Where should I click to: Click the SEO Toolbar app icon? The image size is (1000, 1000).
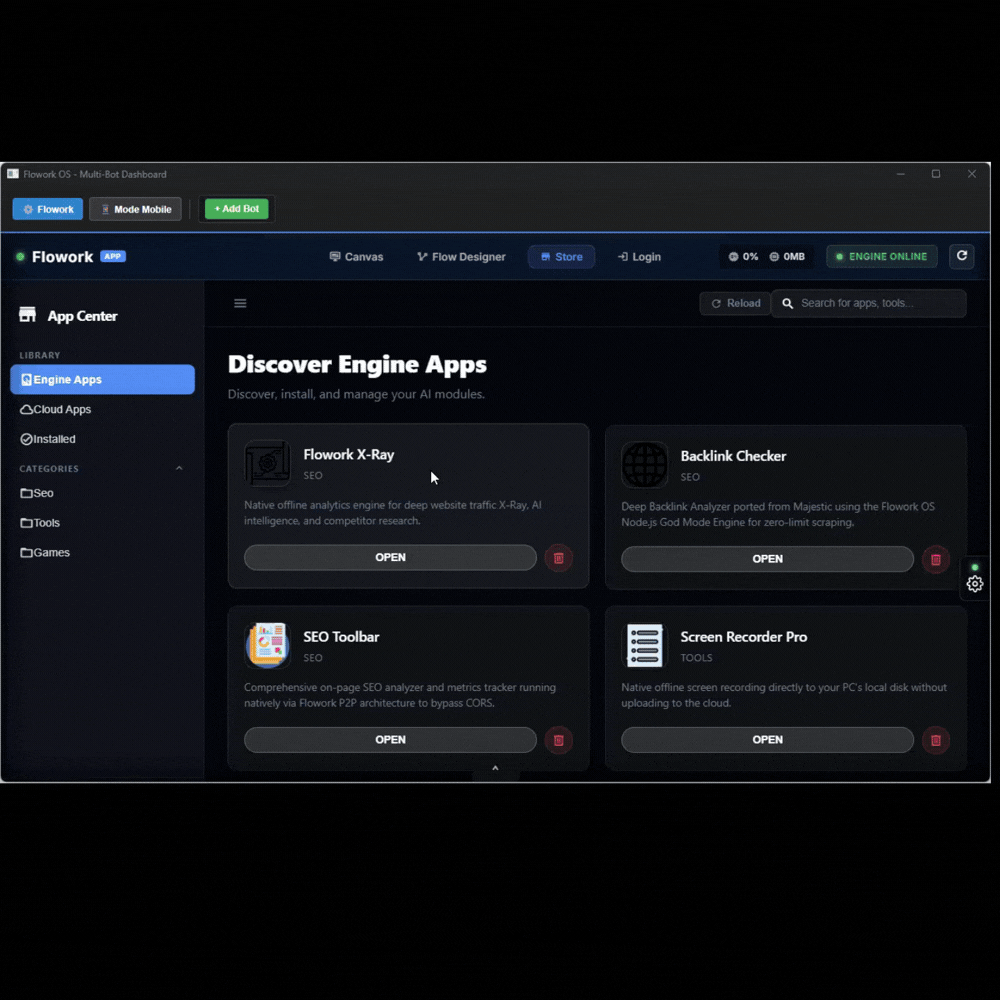(x=268, y=645)
